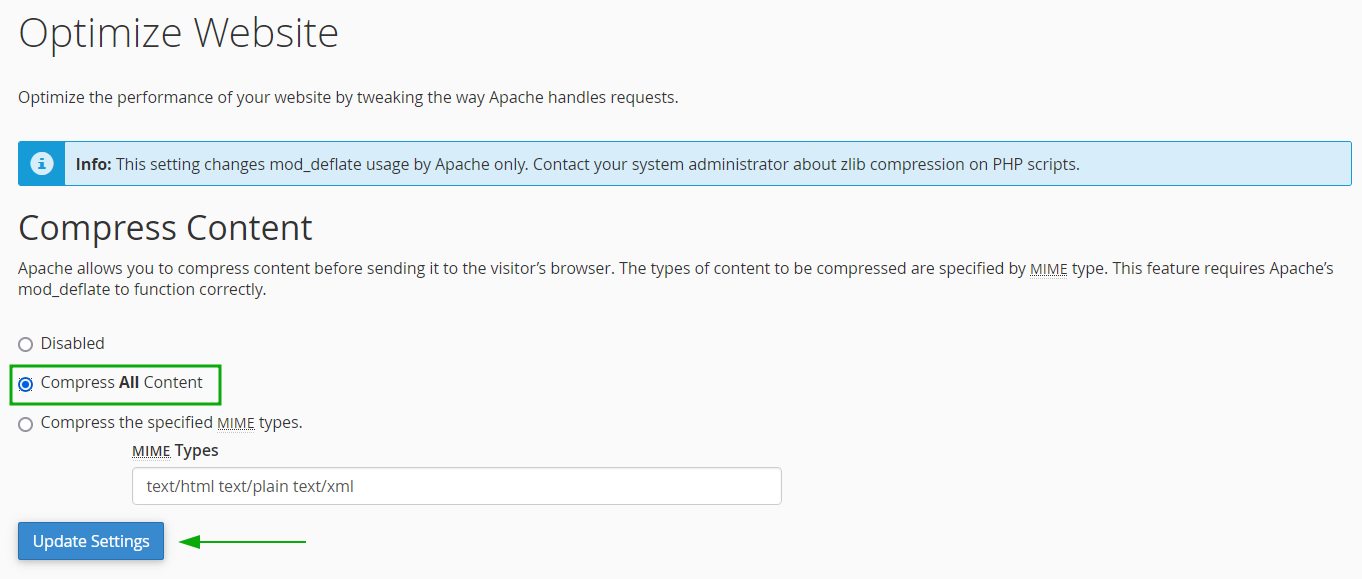This screenshot has width=1362, height=579.
Task: Click the Compress Content section heading
Action: pos(166,228)
